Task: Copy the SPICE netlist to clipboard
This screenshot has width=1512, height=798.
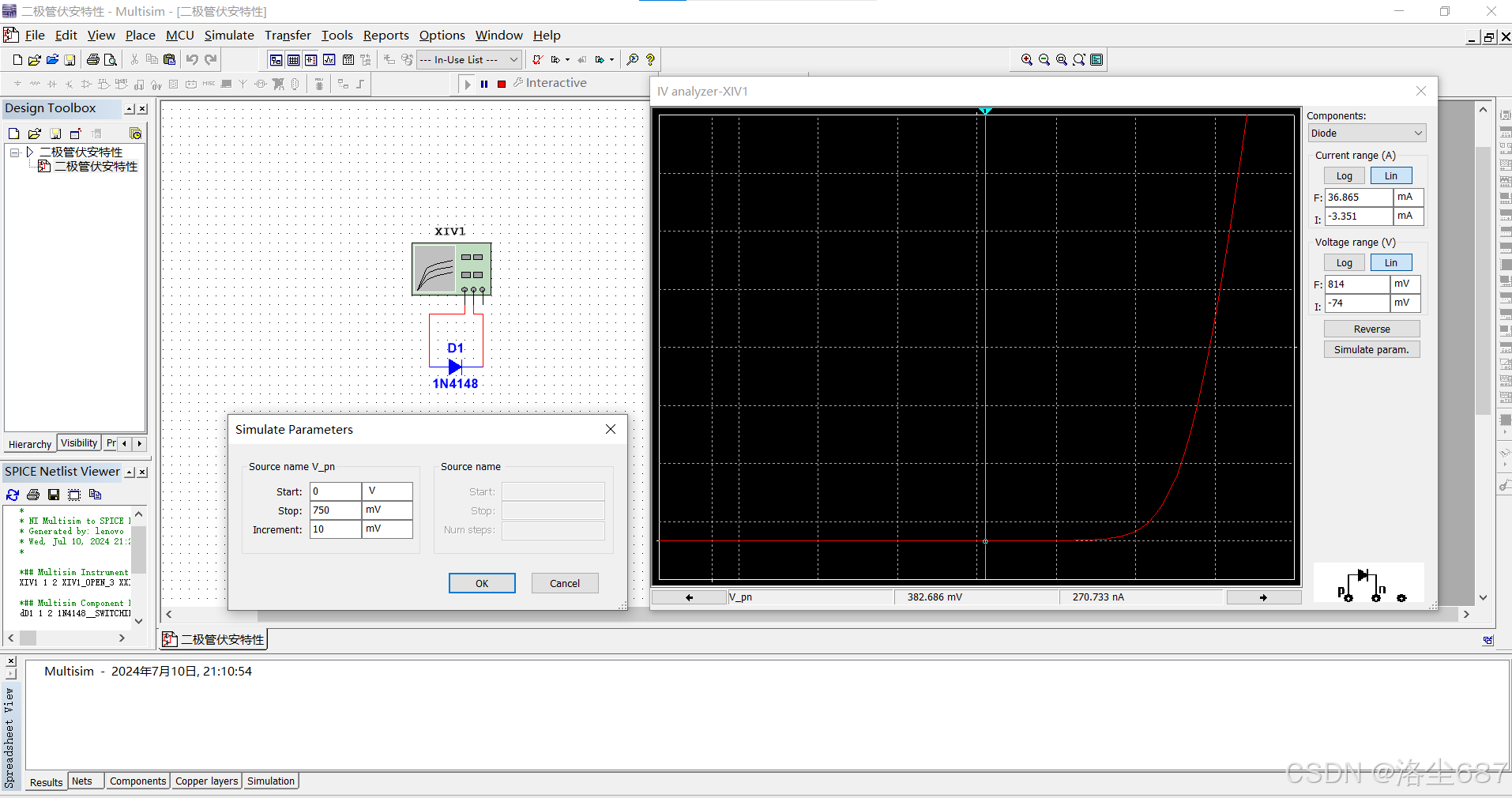Action: (96, 495)
